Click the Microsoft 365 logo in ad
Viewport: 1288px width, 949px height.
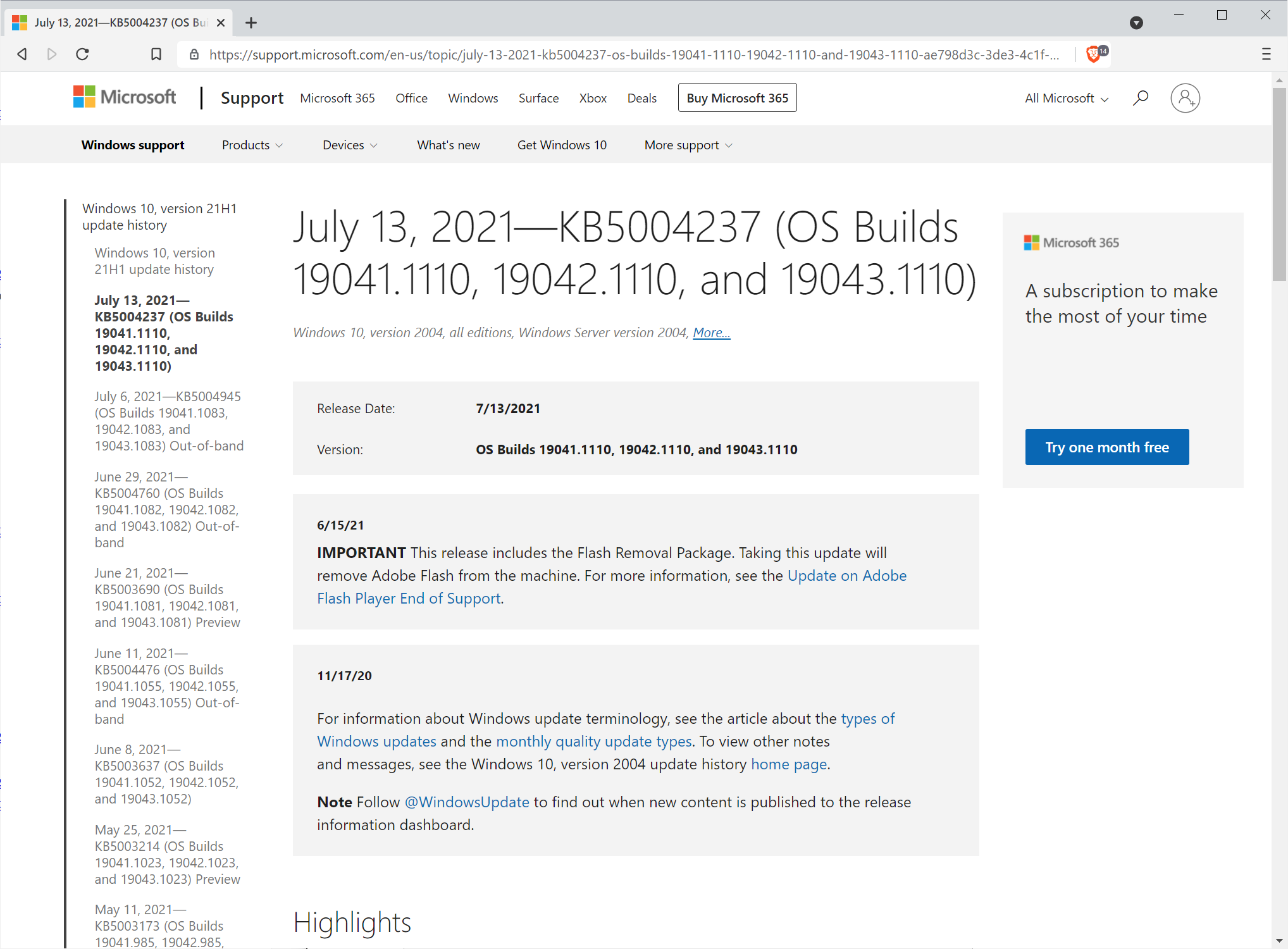tap(1072, 243)
